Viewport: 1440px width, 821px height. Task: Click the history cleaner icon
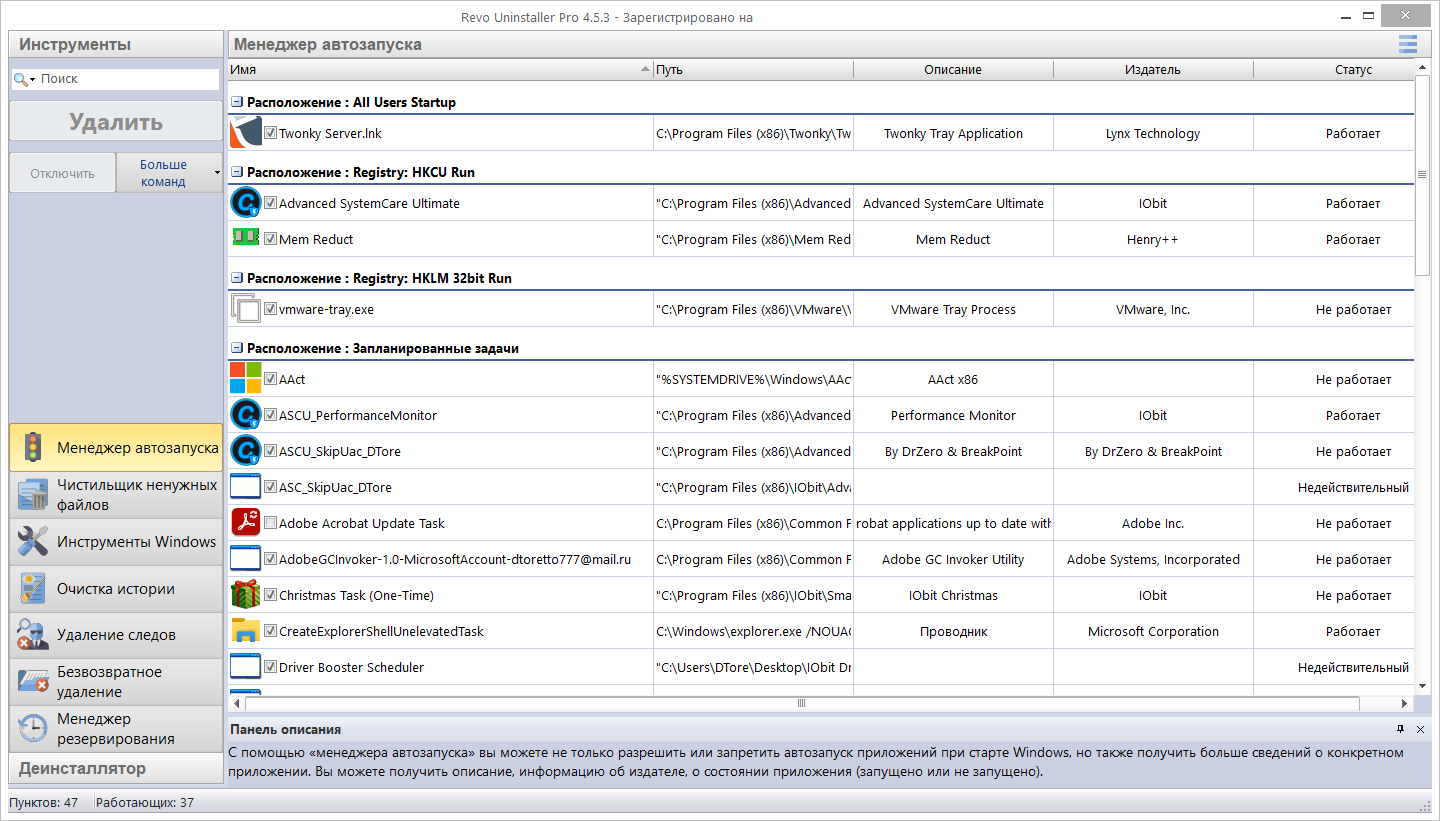coord(33,589)
